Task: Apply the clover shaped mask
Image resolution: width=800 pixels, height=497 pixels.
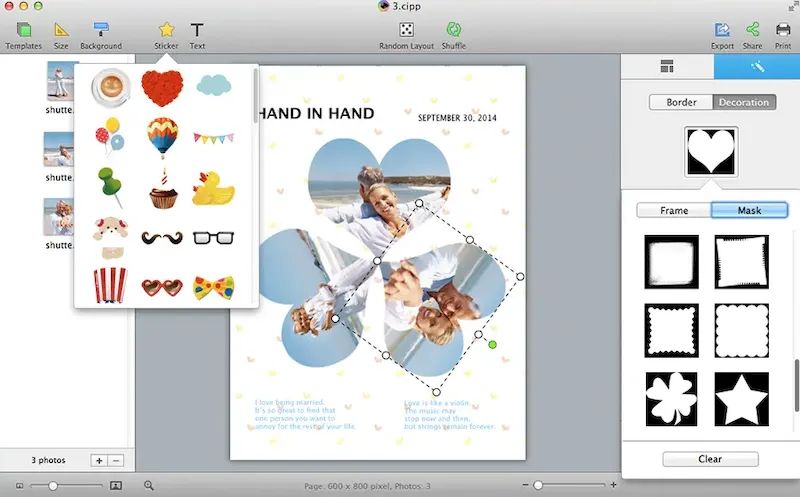Action: point(671,399)
